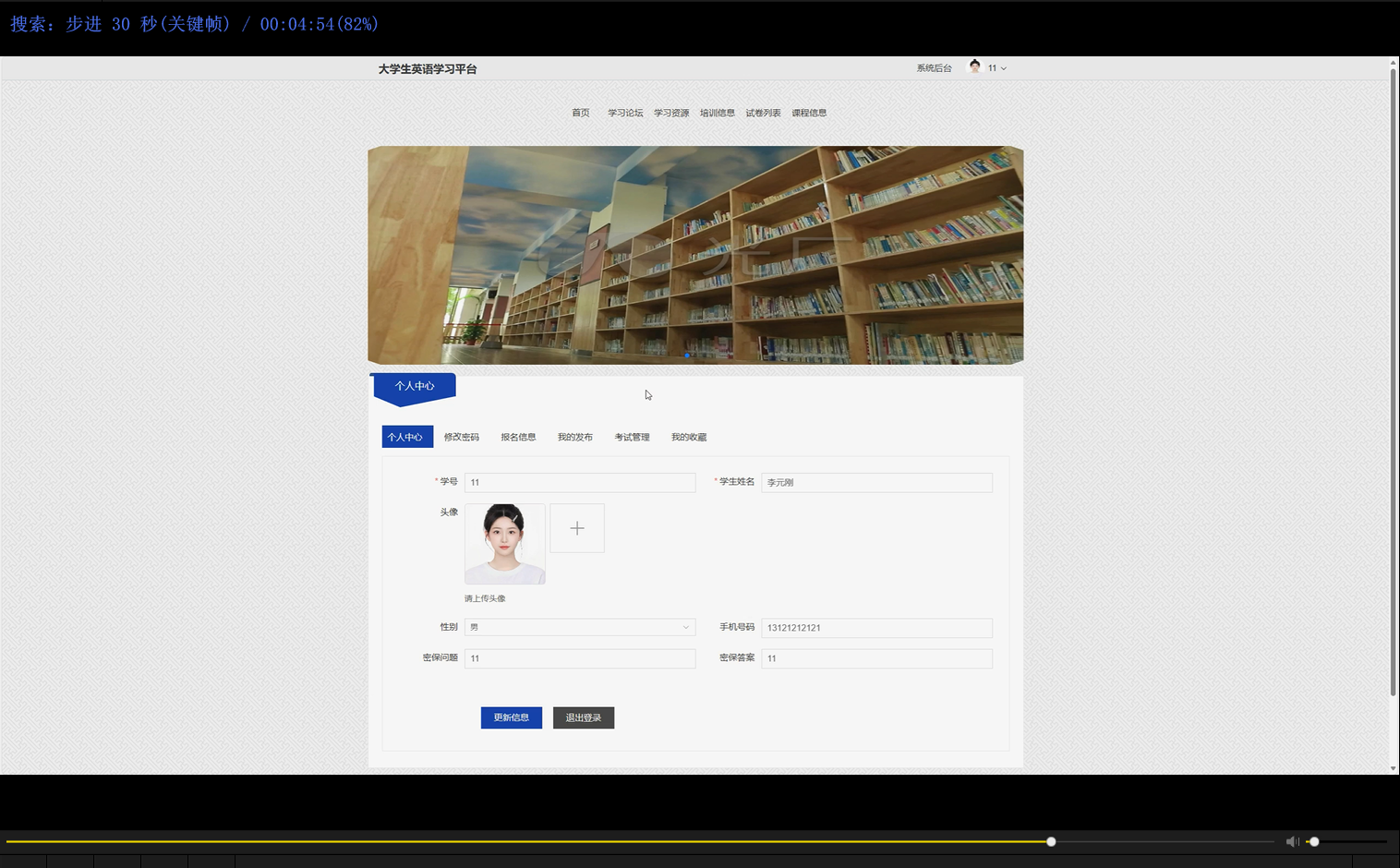1400x868 pixels.
Task: Focus the 学生姓名 input field
Action: click(876, 482)
